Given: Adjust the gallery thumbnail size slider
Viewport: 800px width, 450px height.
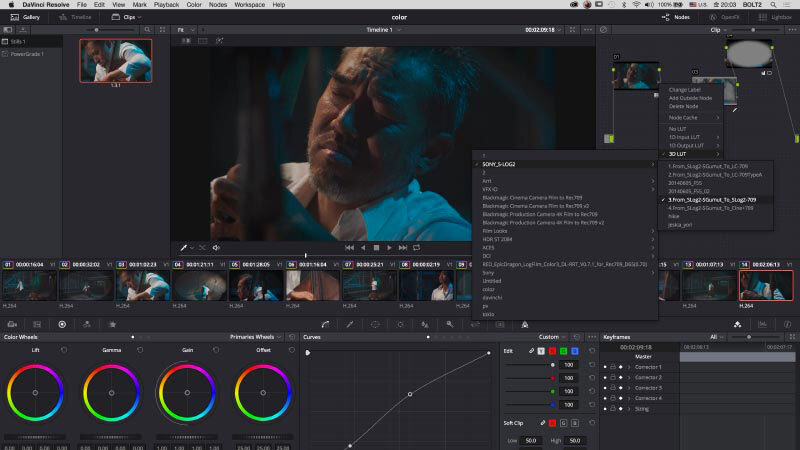Looking at the screenshot, I should coord(96,30).
